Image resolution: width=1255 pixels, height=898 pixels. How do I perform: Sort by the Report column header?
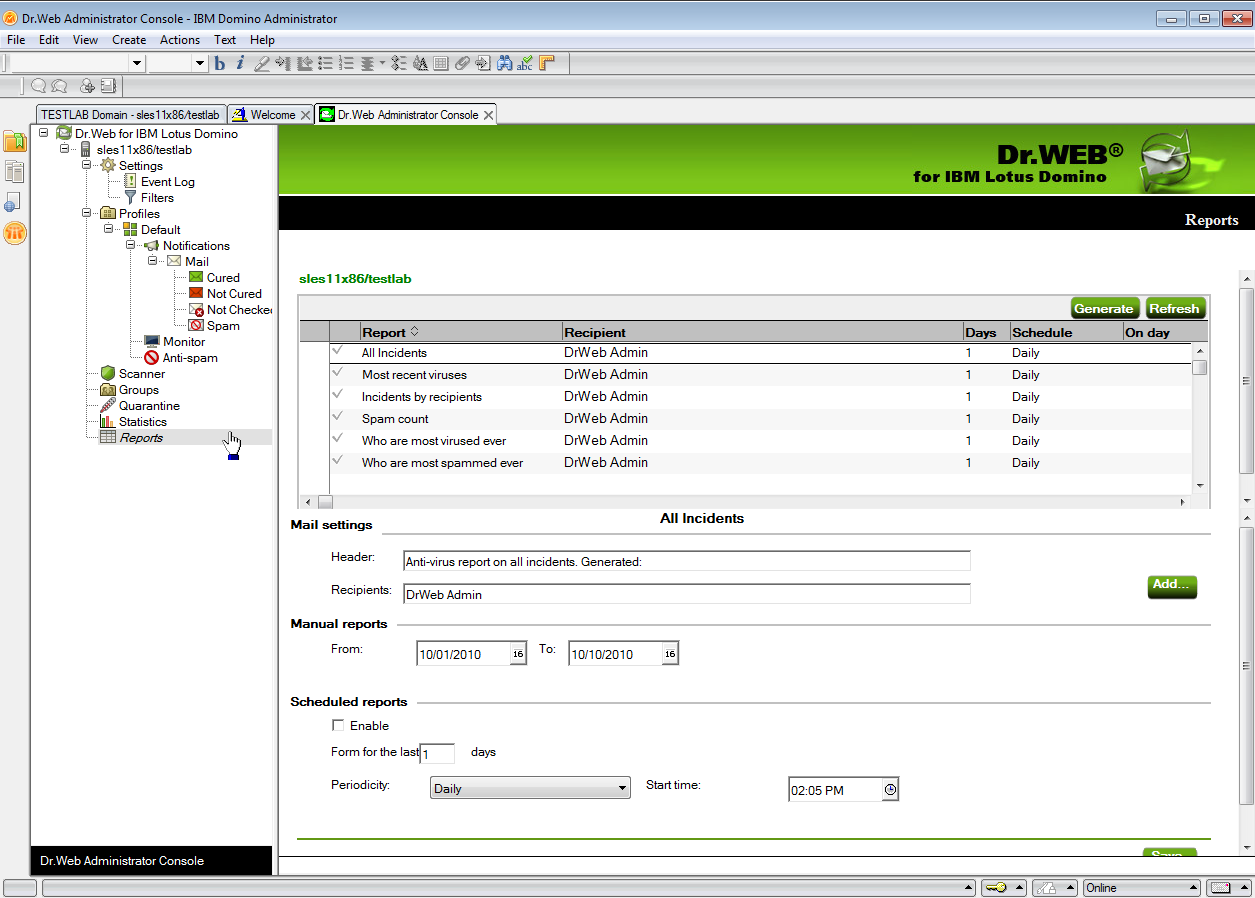pos(461,332)
